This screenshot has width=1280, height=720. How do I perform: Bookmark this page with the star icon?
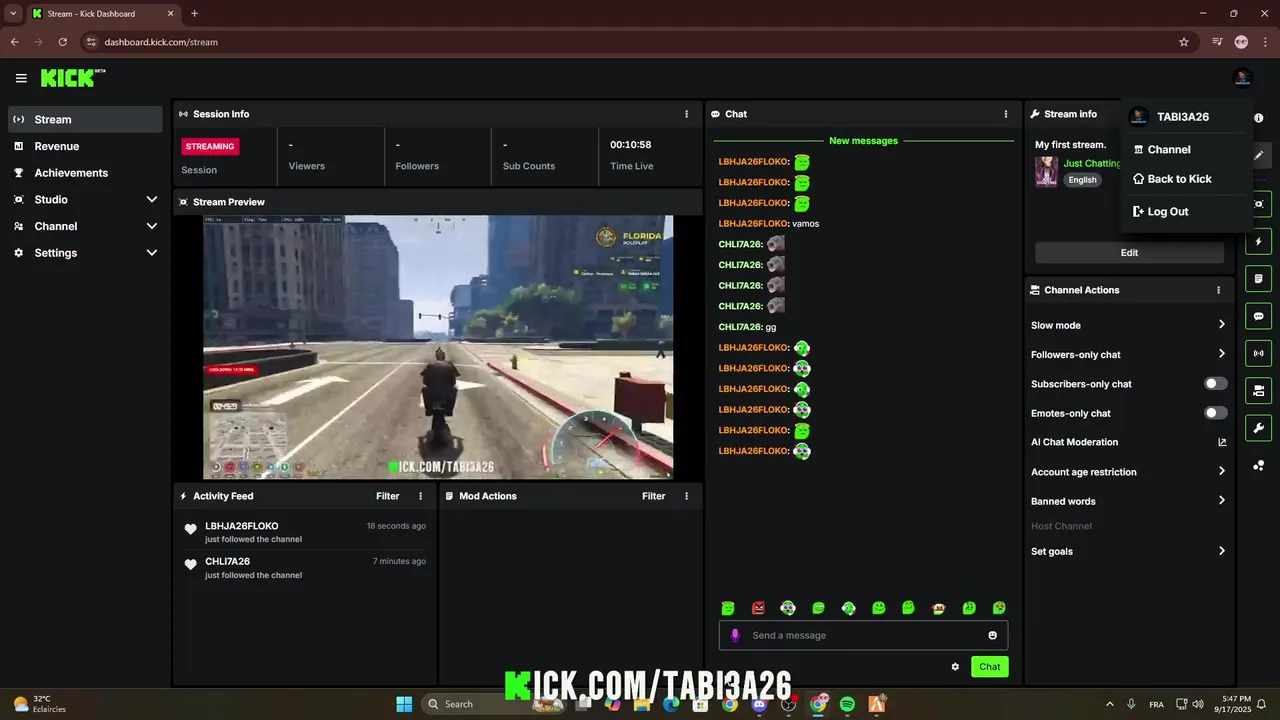pos(1184,42)
